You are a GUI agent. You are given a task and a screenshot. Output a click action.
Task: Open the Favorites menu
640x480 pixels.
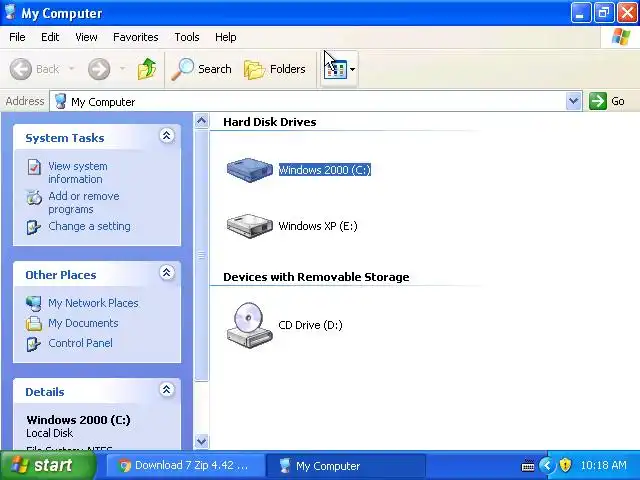[x=136, y=37]
